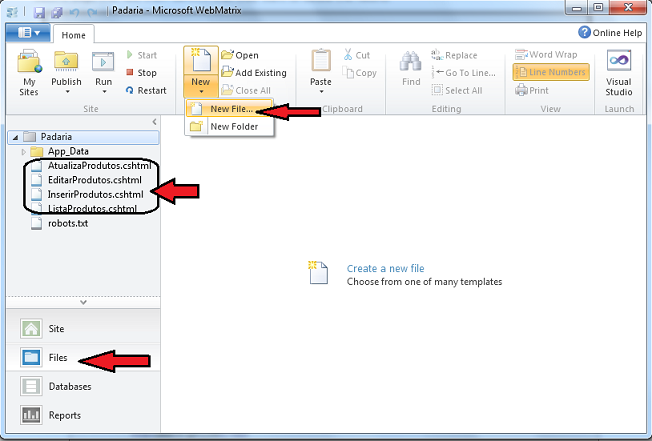Screen dimensions: 652x441
Task: Launch Visual Studio from the ribbon
Action: point(619,73)
